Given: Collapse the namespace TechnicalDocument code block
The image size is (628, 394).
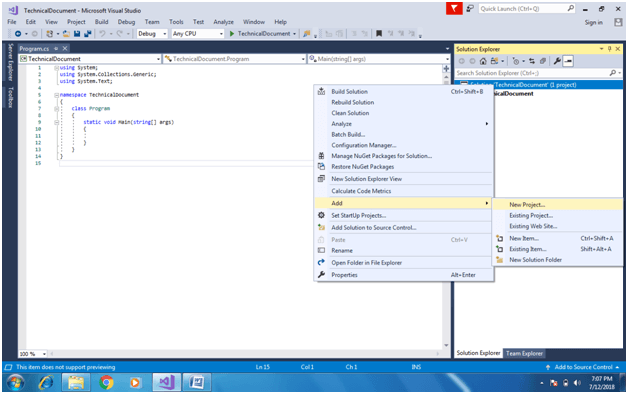Looking at the screenshot, I should (56, 95).
